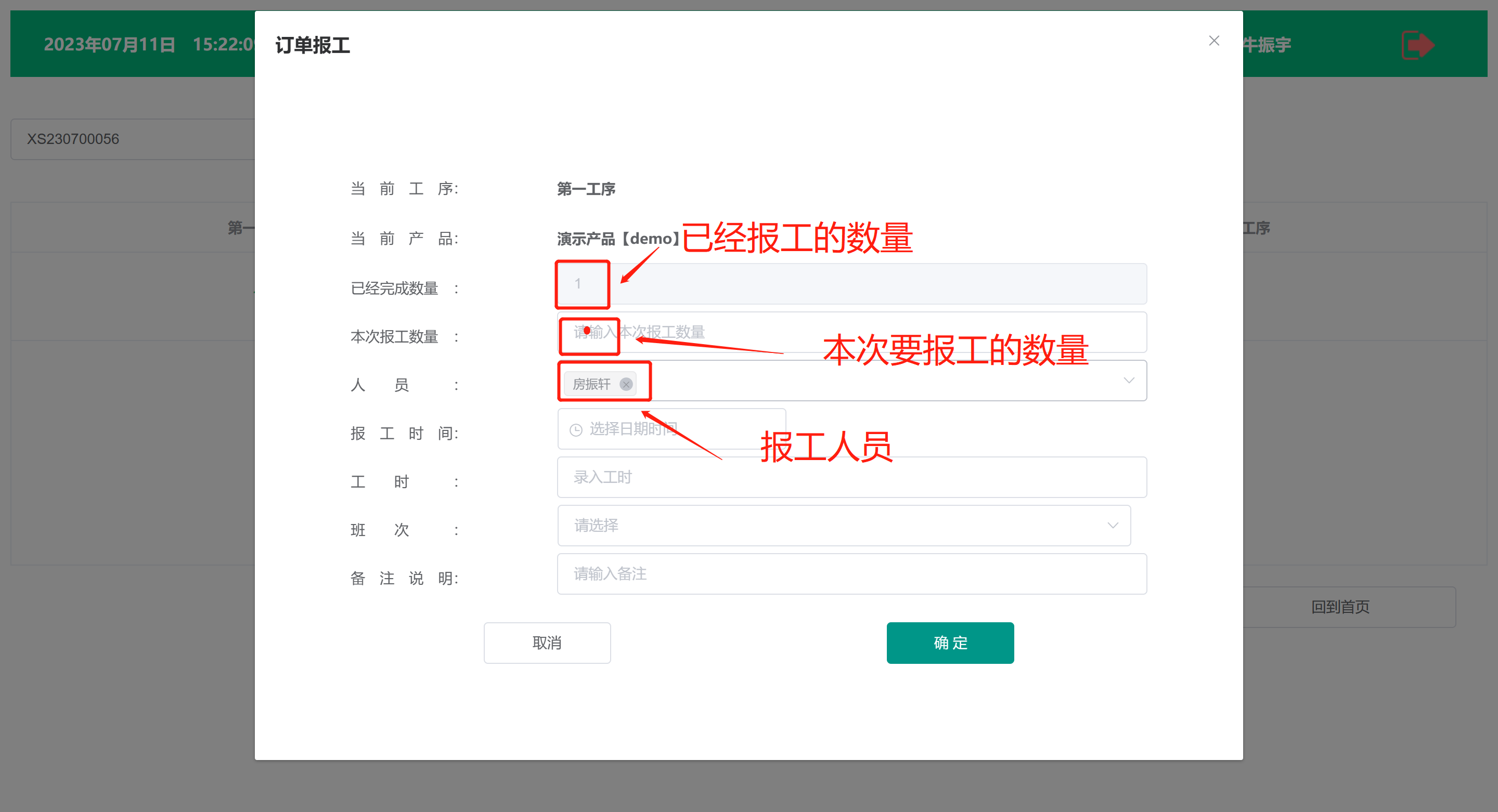Click the clock icon in 报工时间 field
Viewport: 1498px width, 812px height.
[576, 429]
